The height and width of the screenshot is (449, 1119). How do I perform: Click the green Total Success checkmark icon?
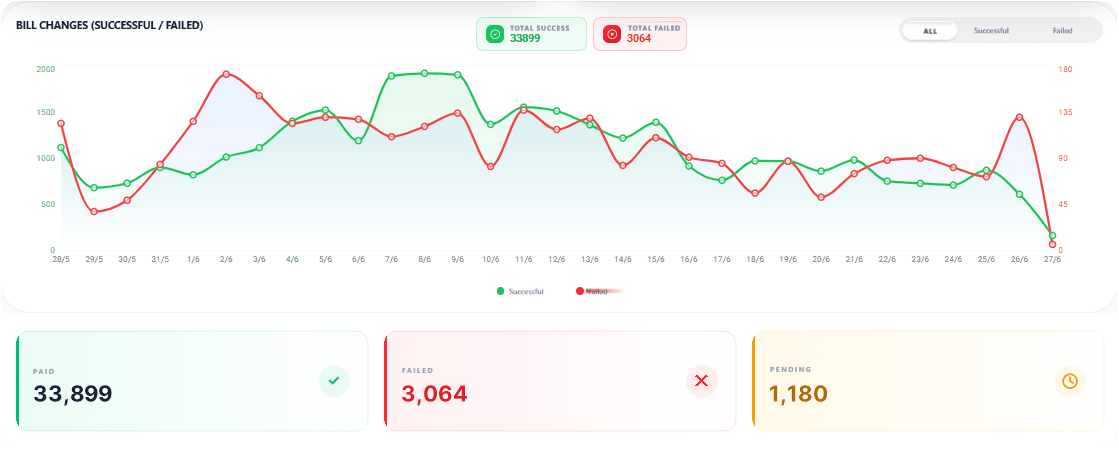495,34
